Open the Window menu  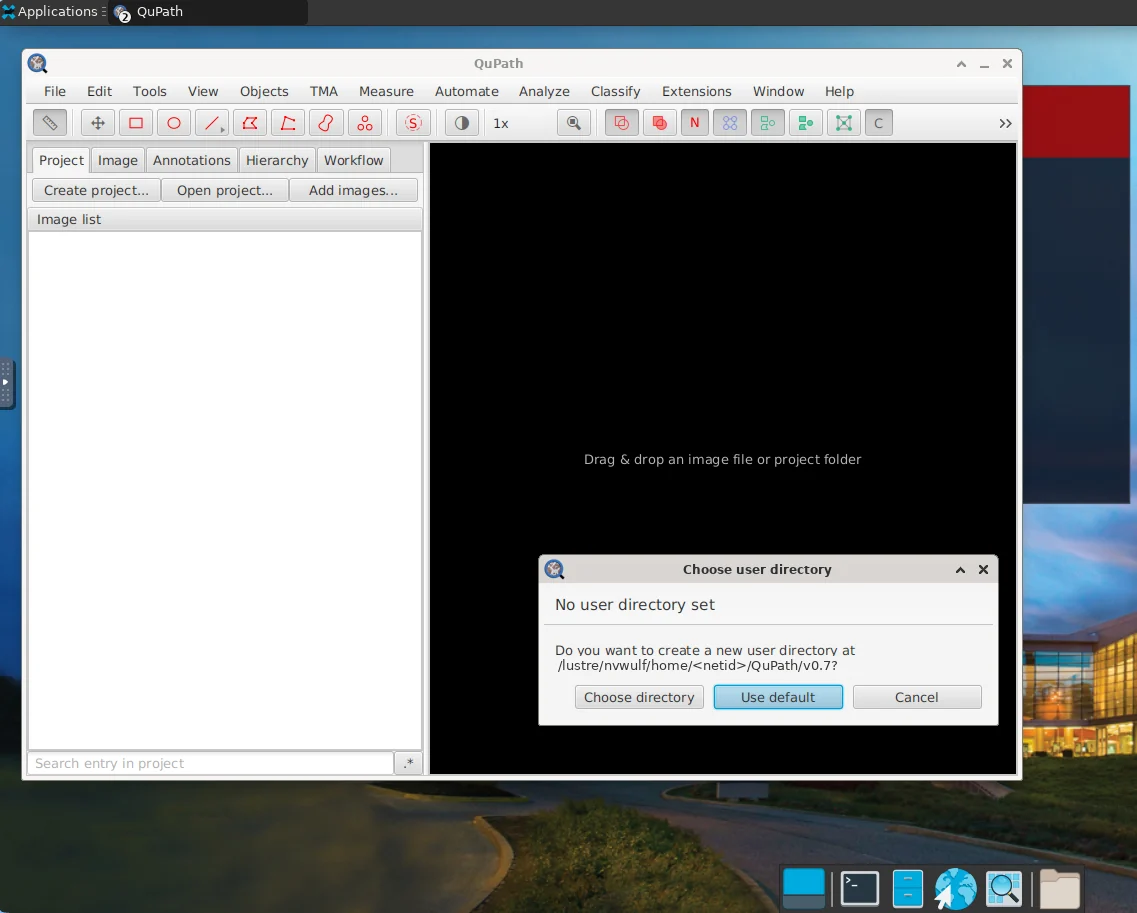[x=778, y=91]
